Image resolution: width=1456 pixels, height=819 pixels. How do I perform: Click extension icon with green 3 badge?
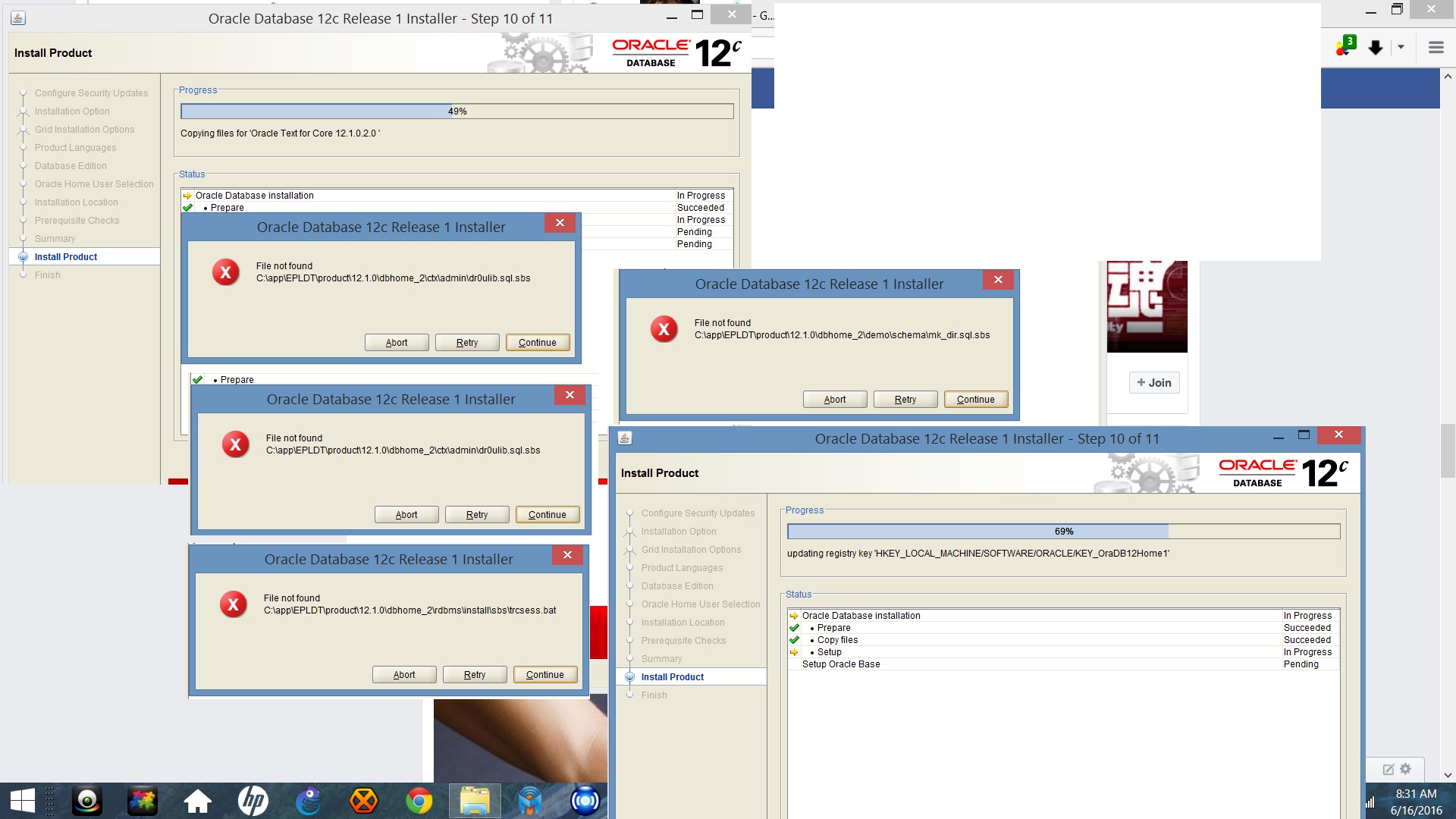[1345, 46]
